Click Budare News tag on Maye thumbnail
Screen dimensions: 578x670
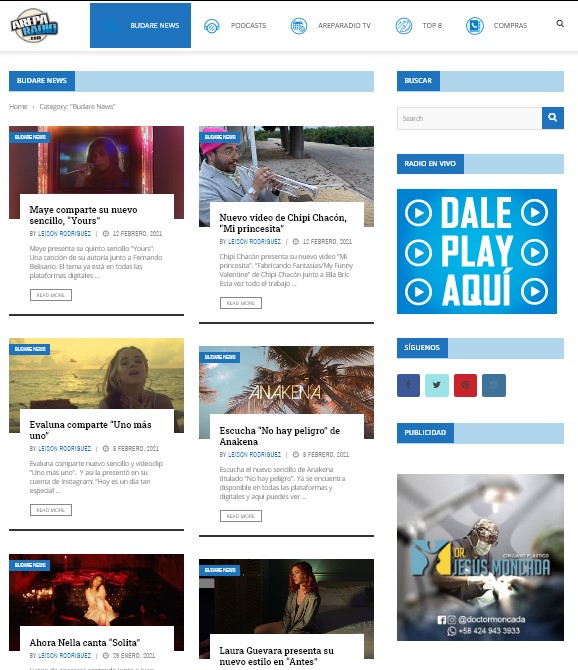click(30, 137)
